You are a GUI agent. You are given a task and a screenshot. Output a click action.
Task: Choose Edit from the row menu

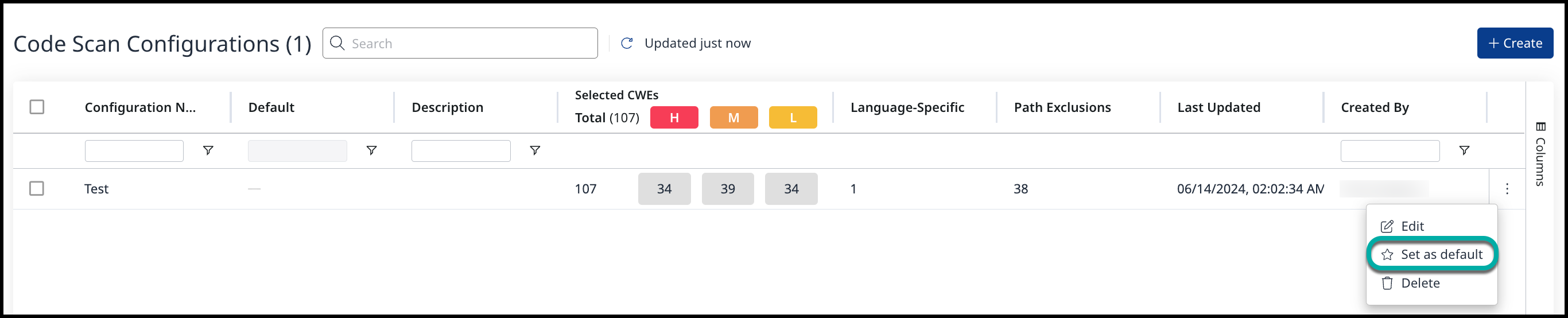click(1411, 227)
